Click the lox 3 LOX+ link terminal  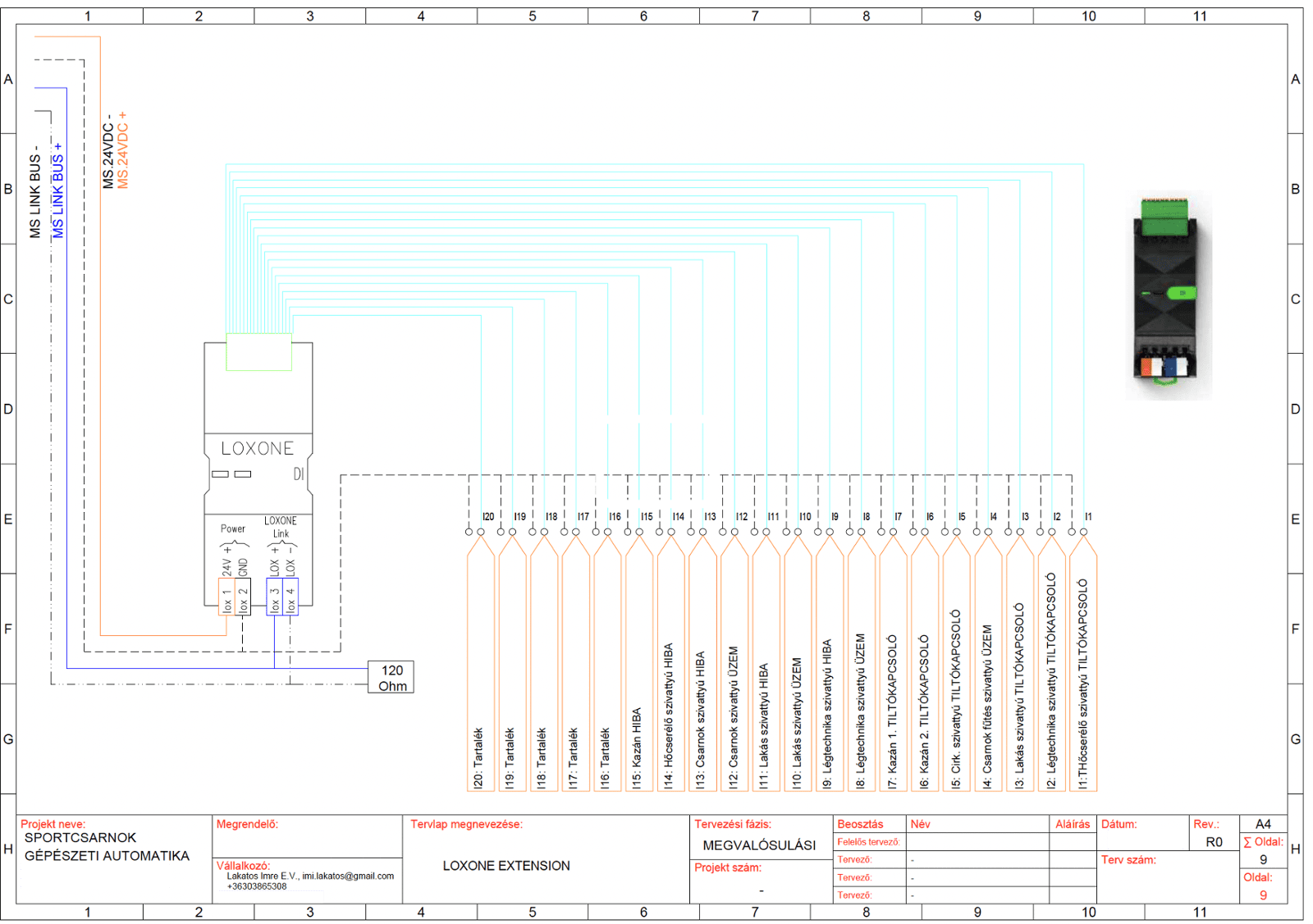(x=274, y=597)
